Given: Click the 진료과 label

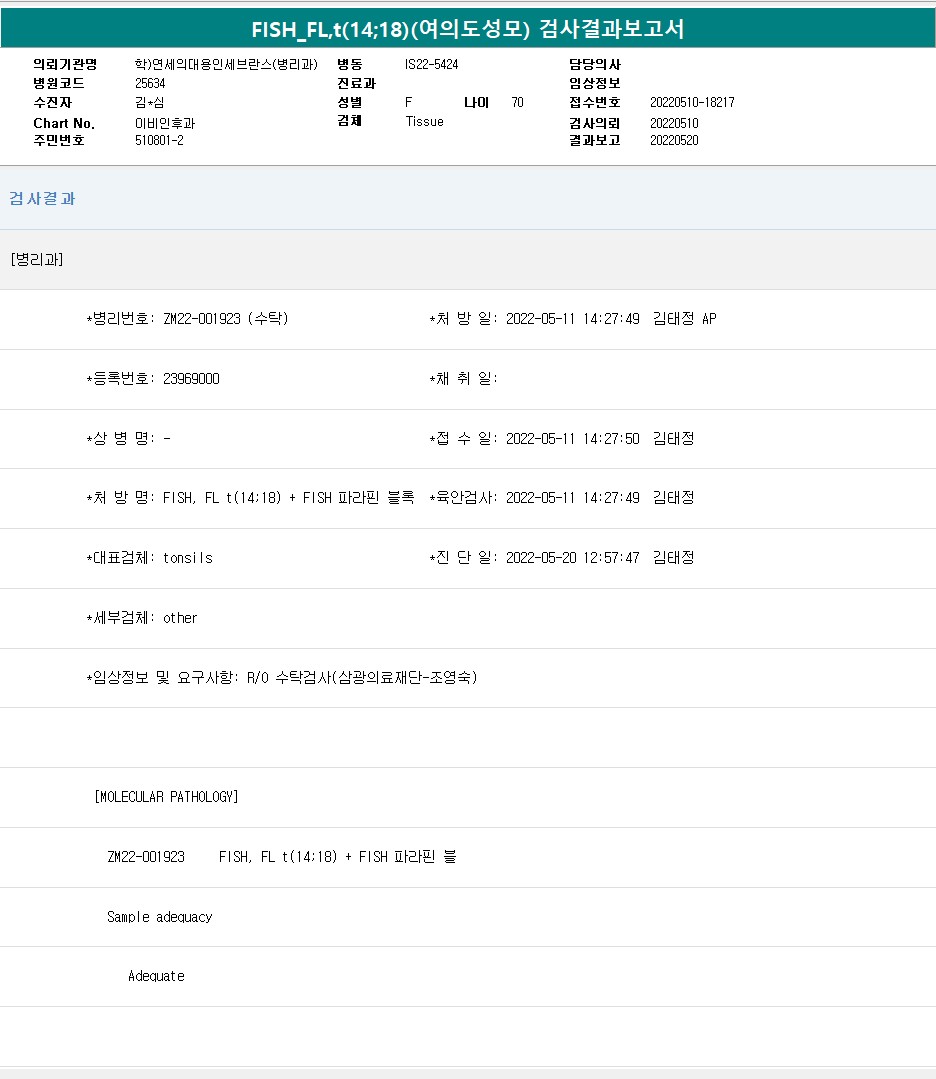Looking at the screenshot, I should (357, 83).
